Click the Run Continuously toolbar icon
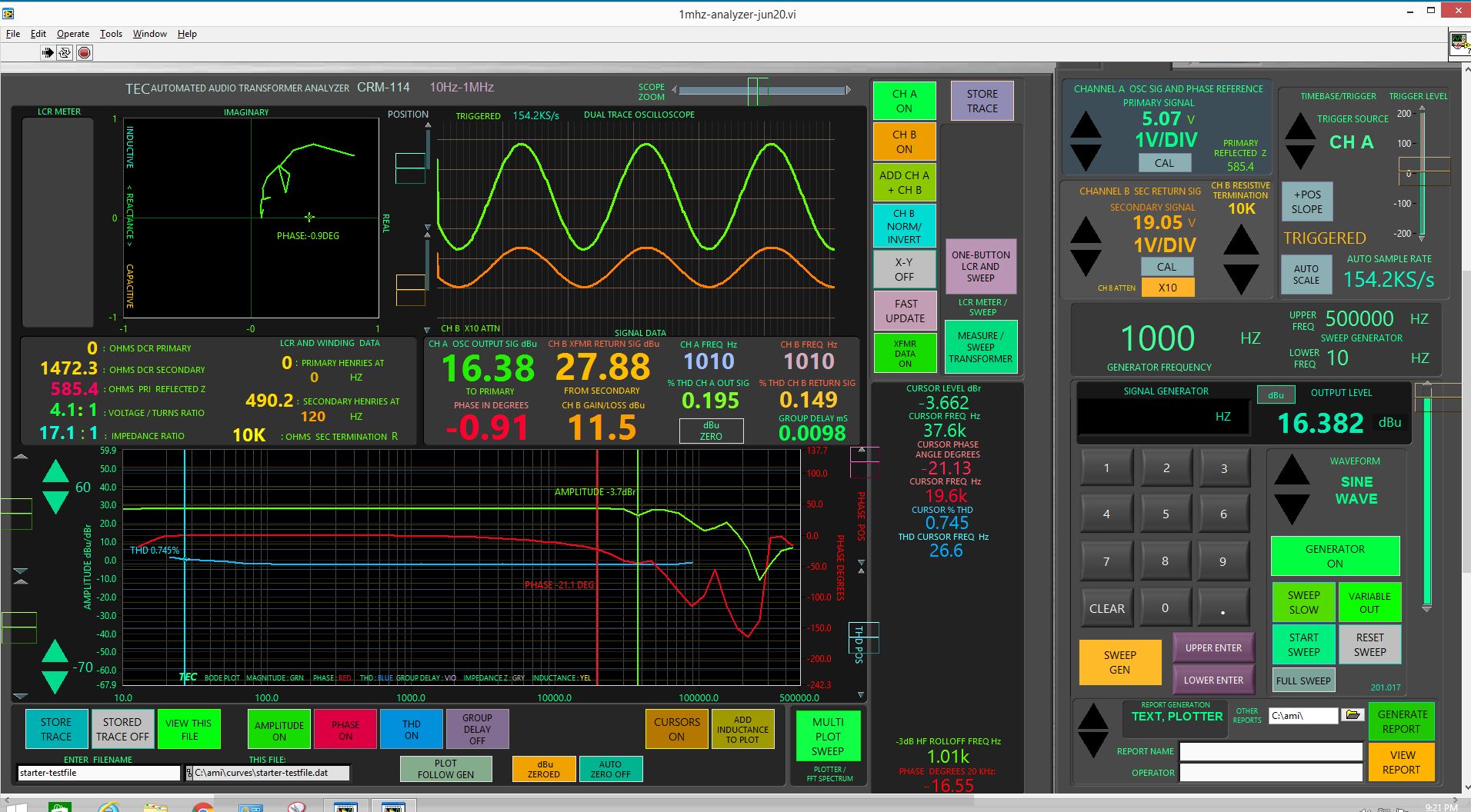The width and height of the screenshot is (1471, 812). coord(65,52)
